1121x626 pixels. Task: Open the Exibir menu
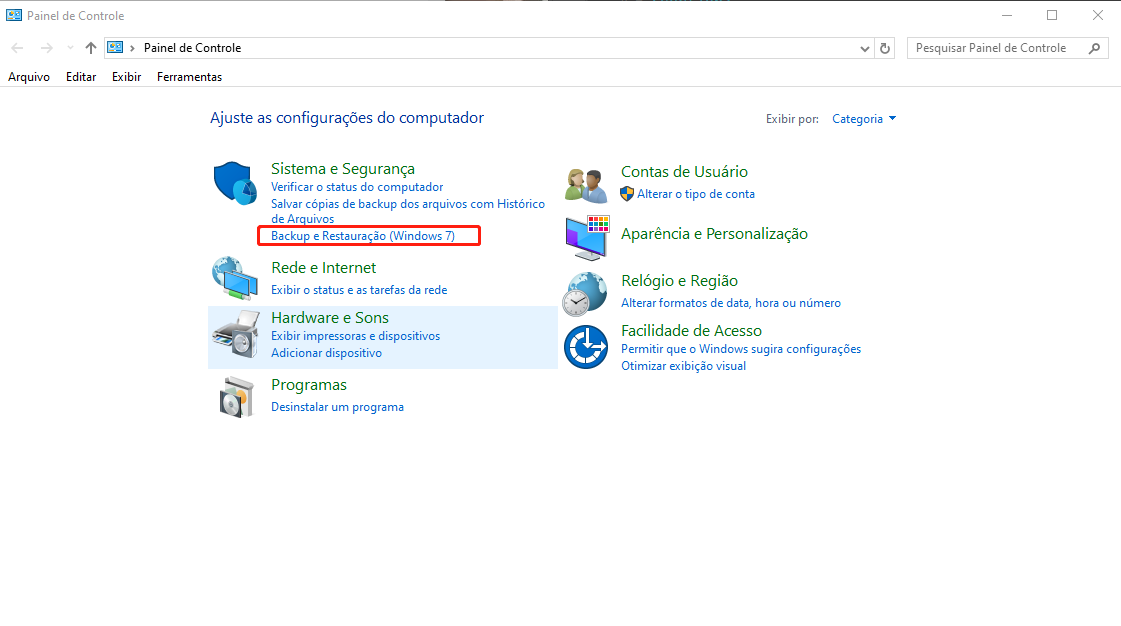point(126,76)
